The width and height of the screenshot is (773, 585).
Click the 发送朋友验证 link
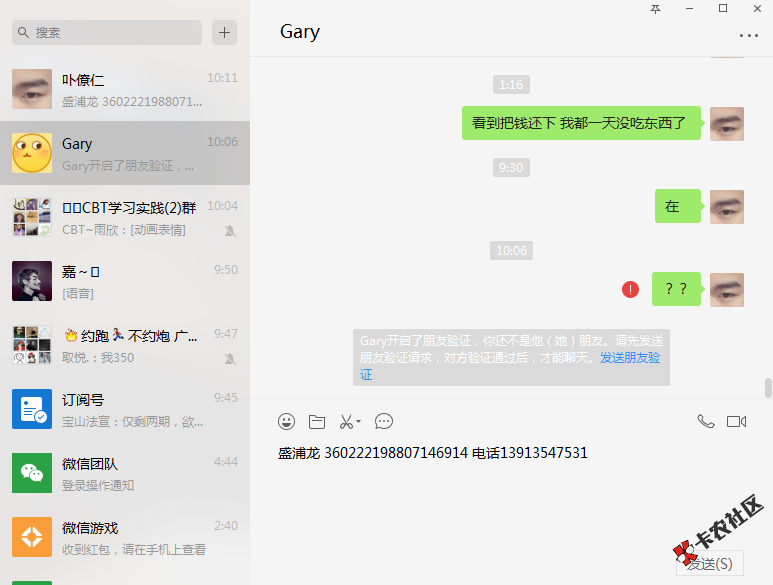630,358
